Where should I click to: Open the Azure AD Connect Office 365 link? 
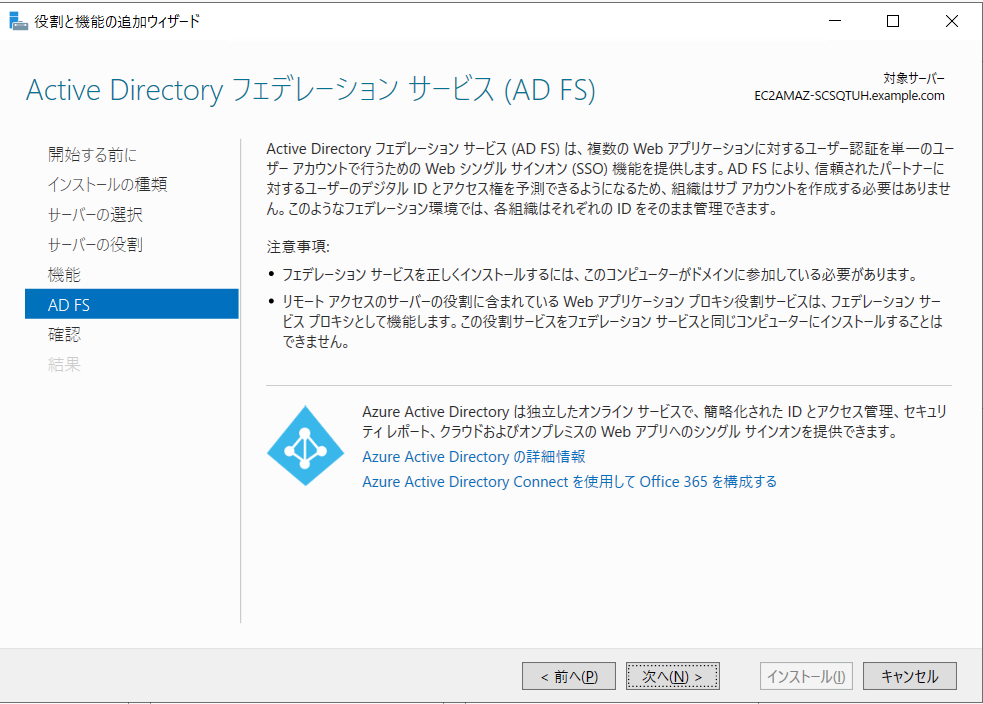tap(569, 481)
